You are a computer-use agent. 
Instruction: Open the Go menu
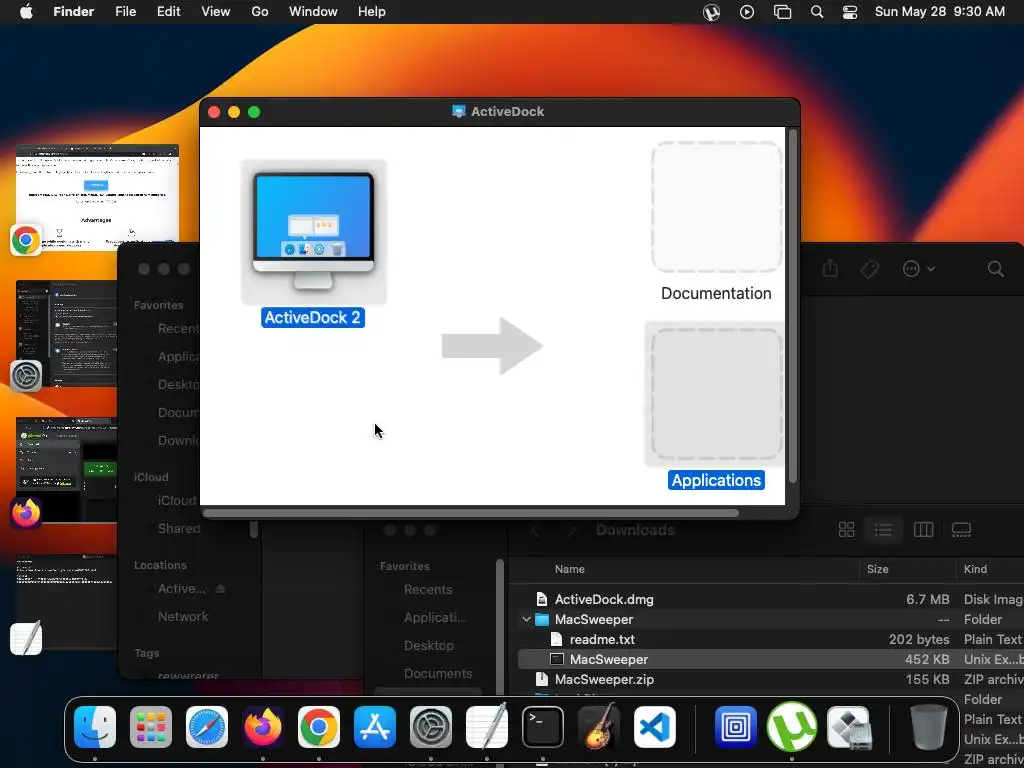(260, 12)
